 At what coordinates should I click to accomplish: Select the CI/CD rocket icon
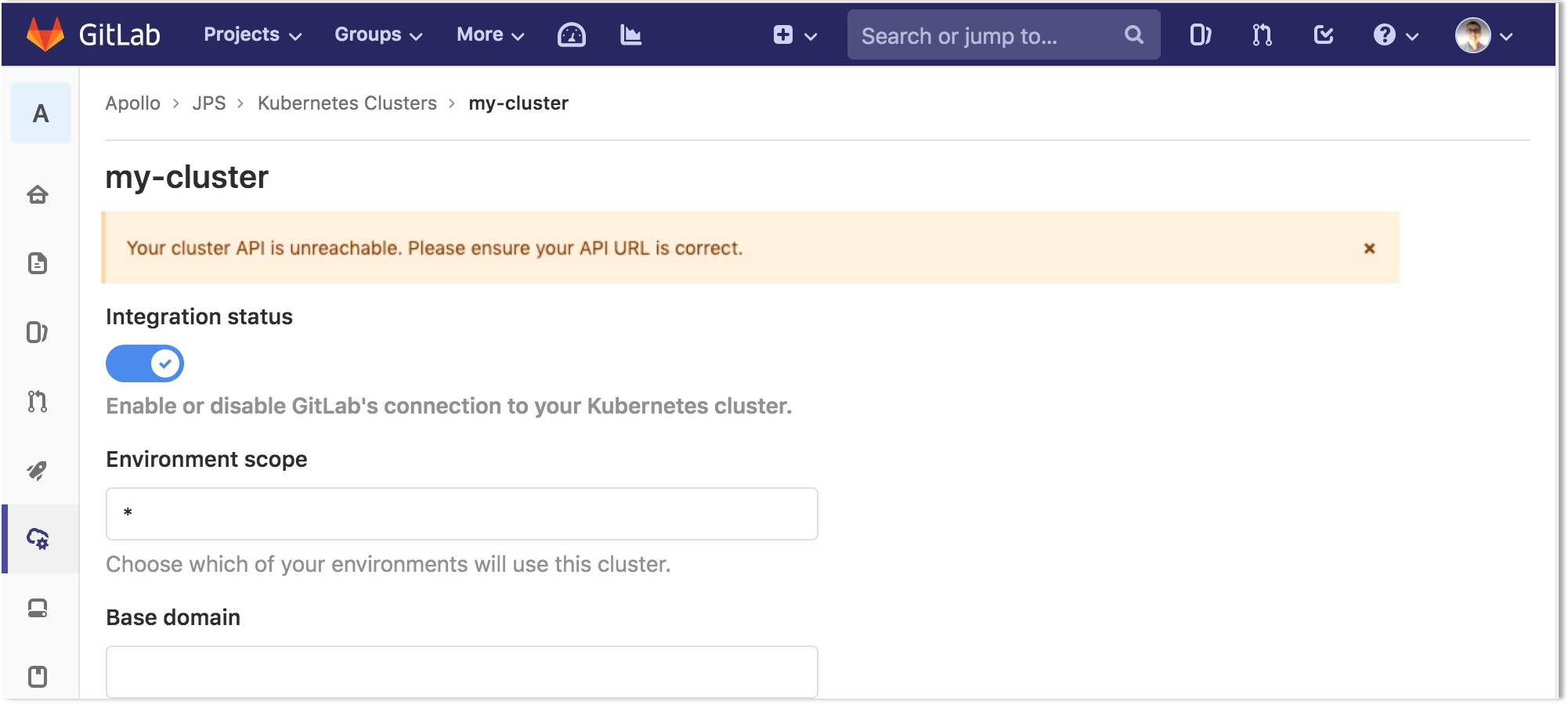pos(38,470)
